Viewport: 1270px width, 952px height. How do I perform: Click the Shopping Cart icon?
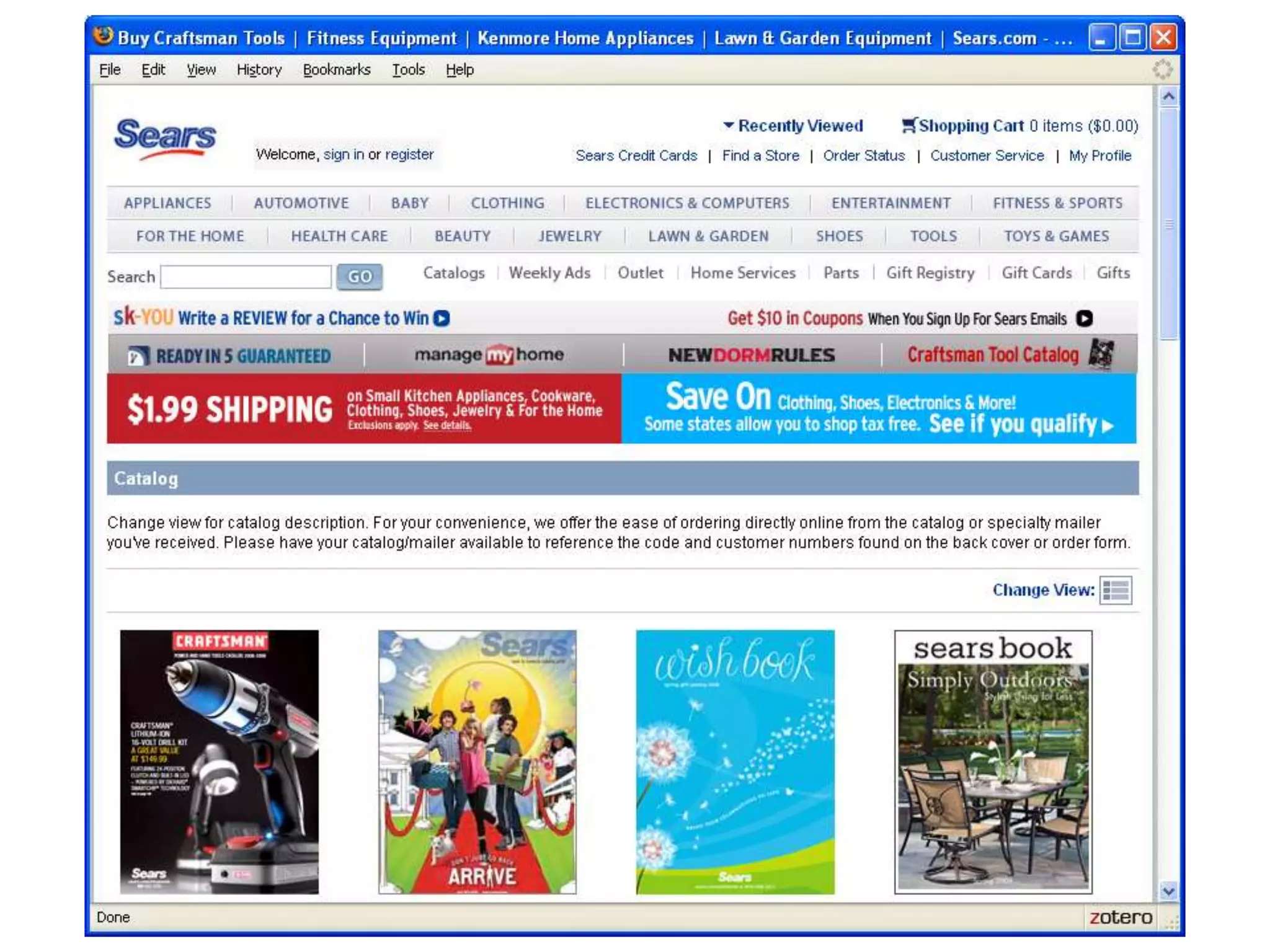tap(908, 126)
